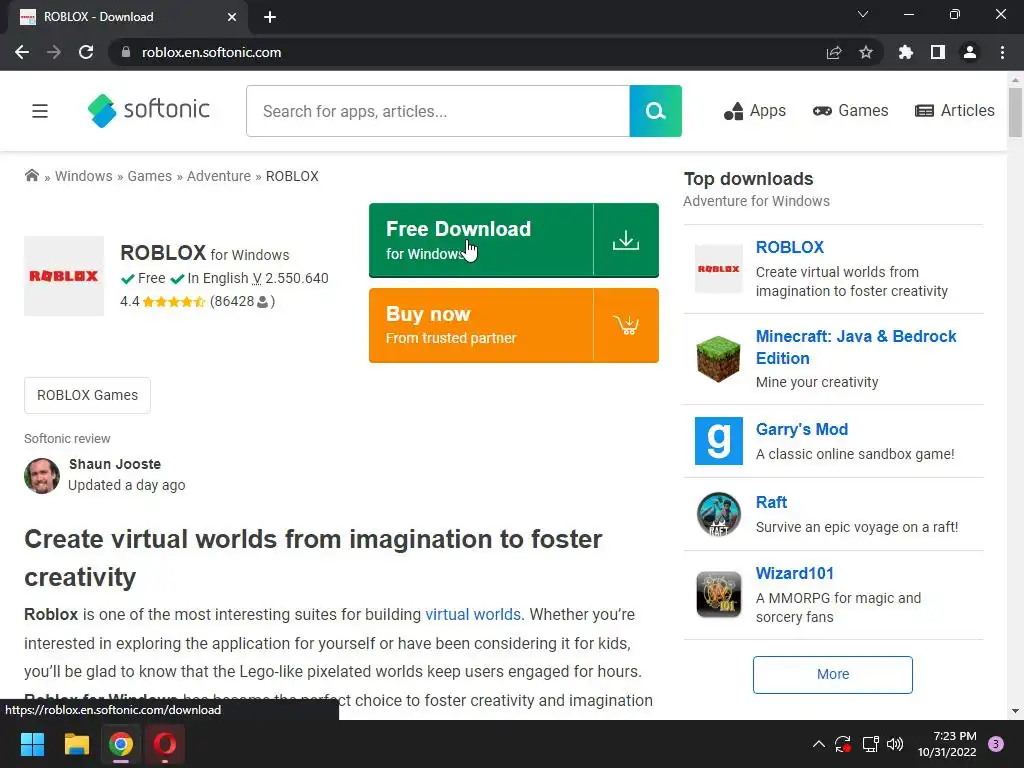Close the ROBLOX - Download tab

pyautogui.click(x=232, y=17)
